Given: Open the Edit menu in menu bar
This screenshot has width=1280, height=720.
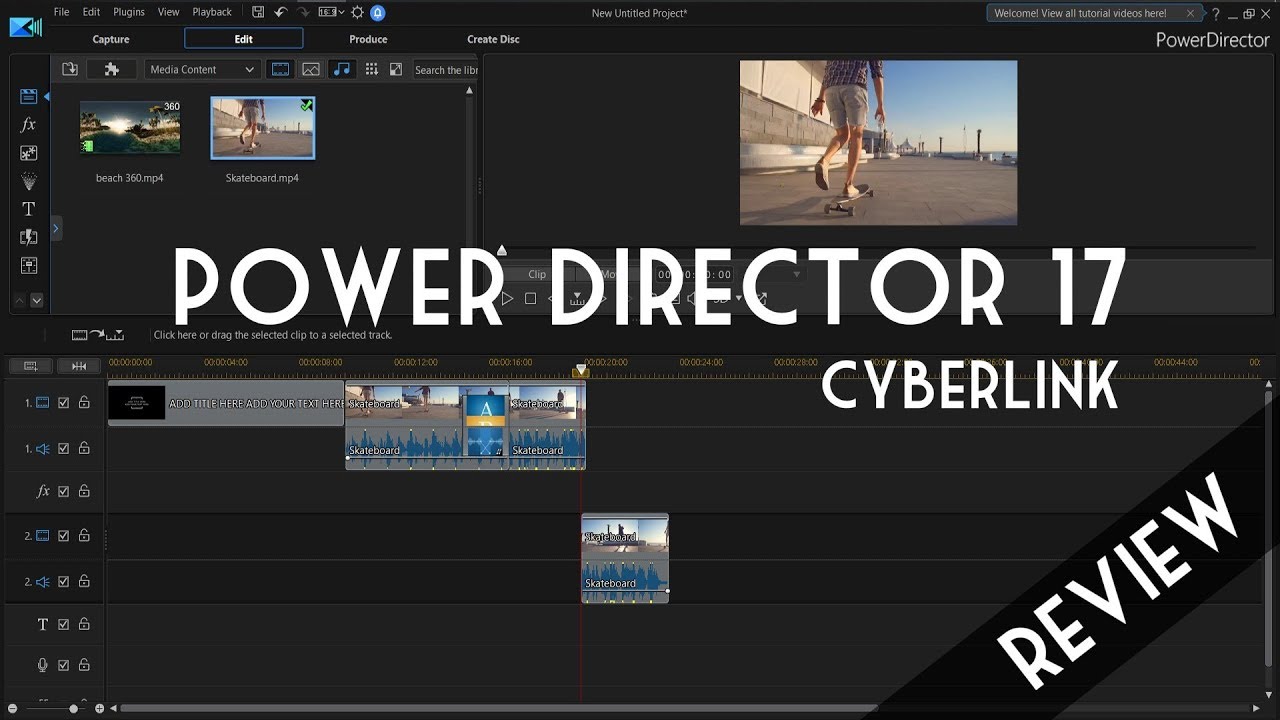Looking at the screenshot, I should 91,12.
